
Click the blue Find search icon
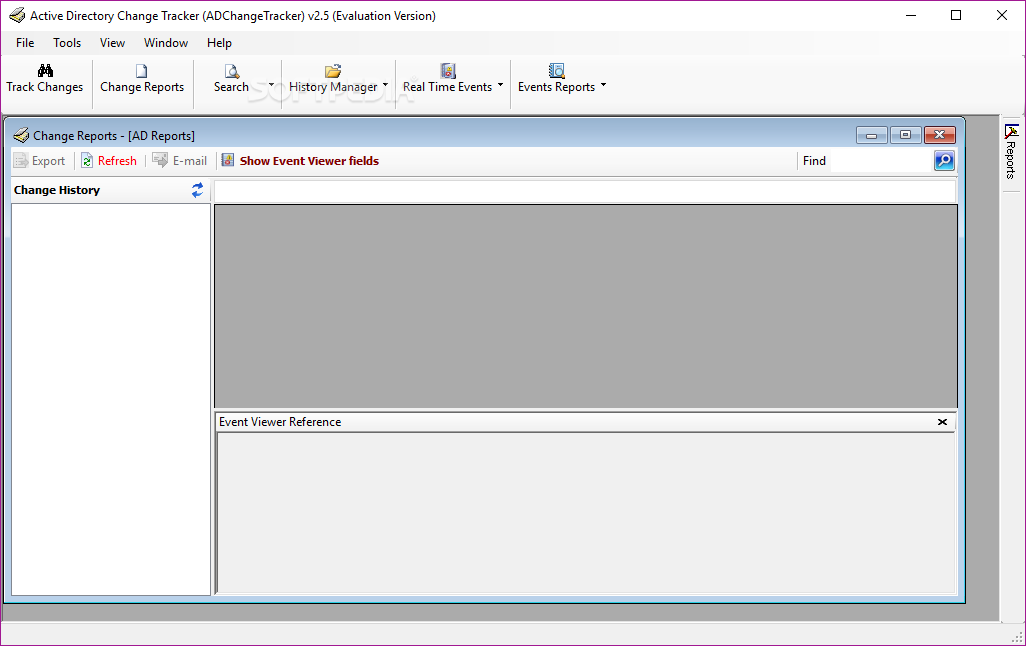pyautogui.click(x=944, y=160)
